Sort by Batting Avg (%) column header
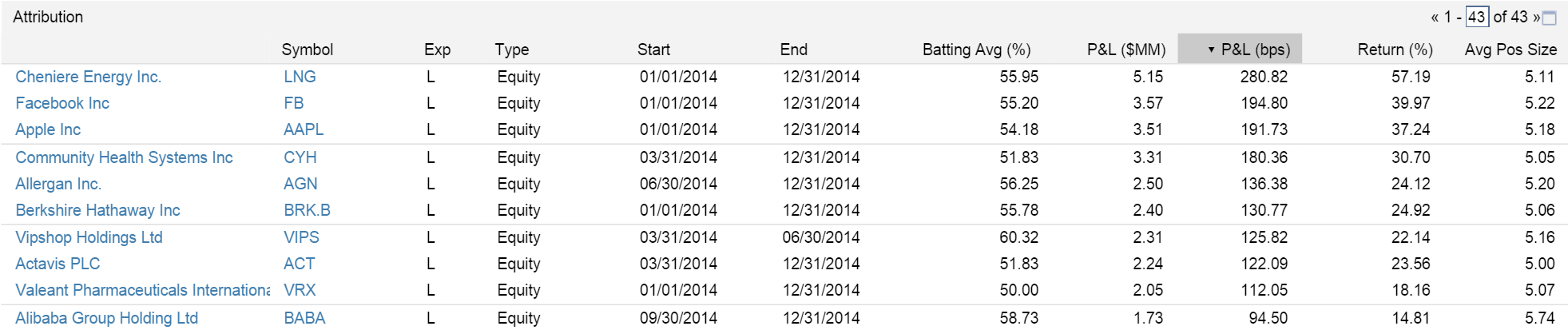The image size is (1568, 334). pyautogui.click(x=976, y=50)
